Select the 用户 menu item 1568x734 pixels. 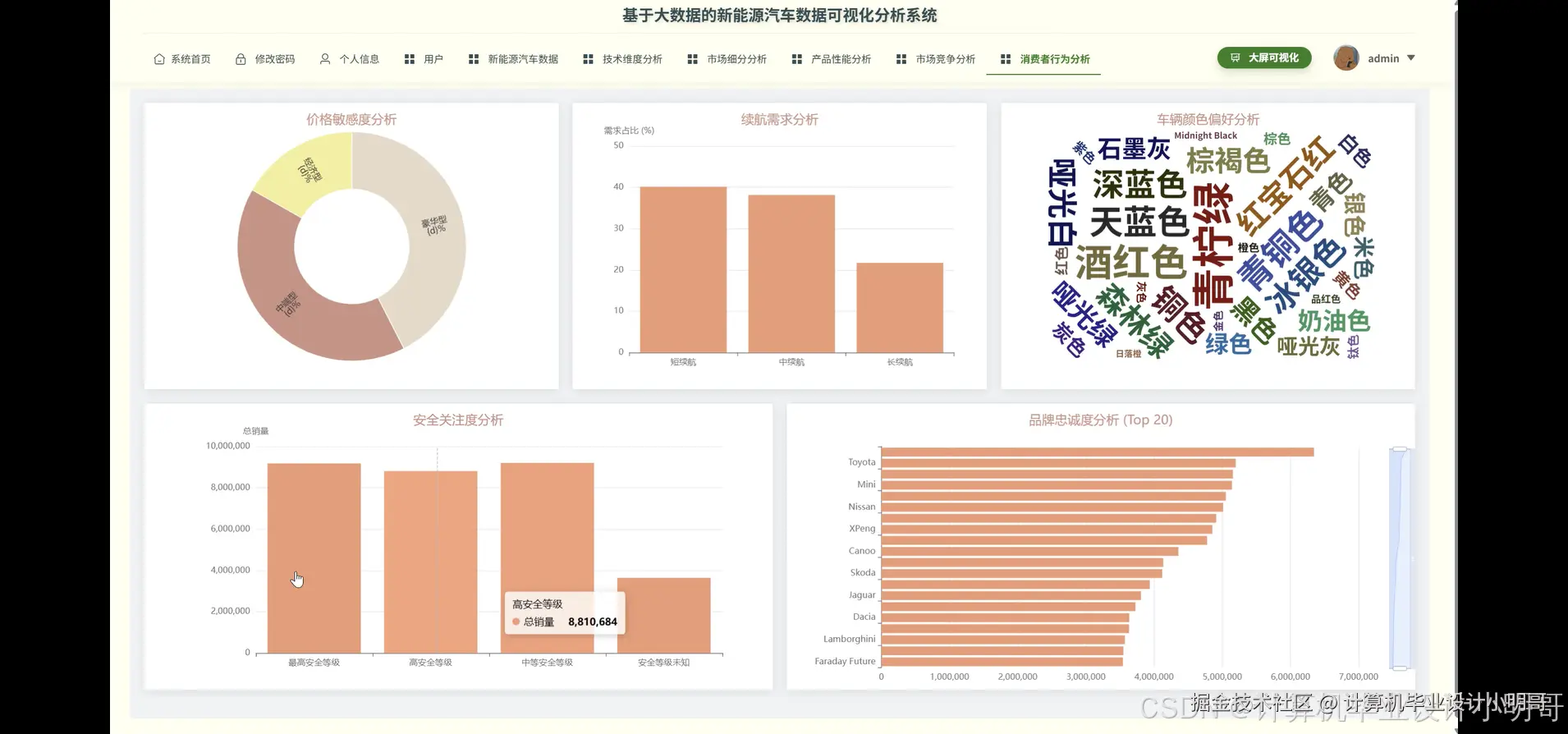tap(424, 59)
